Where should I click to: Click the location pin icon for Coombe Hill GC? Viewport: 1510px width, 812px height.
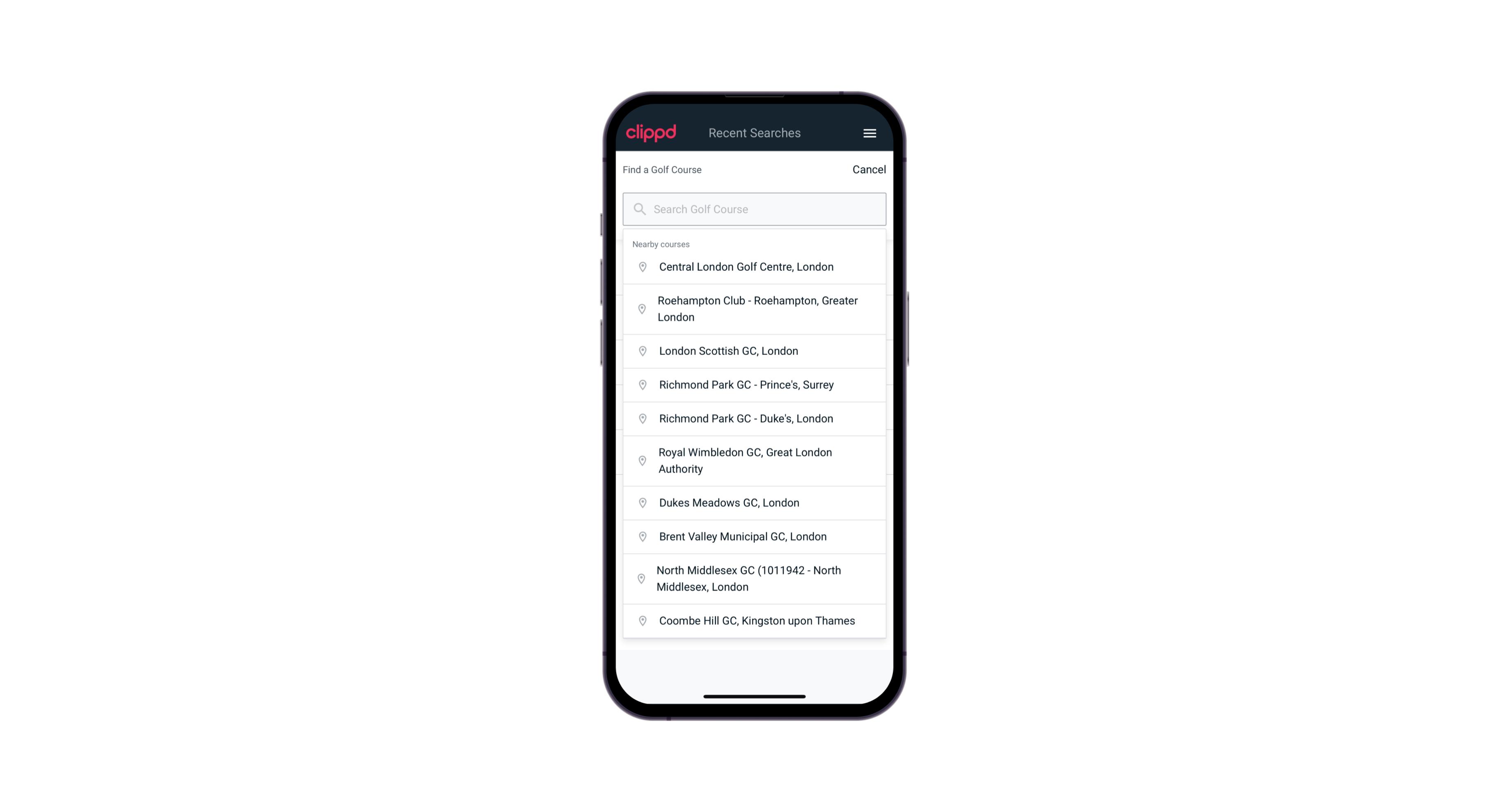[x=641, y=621]
